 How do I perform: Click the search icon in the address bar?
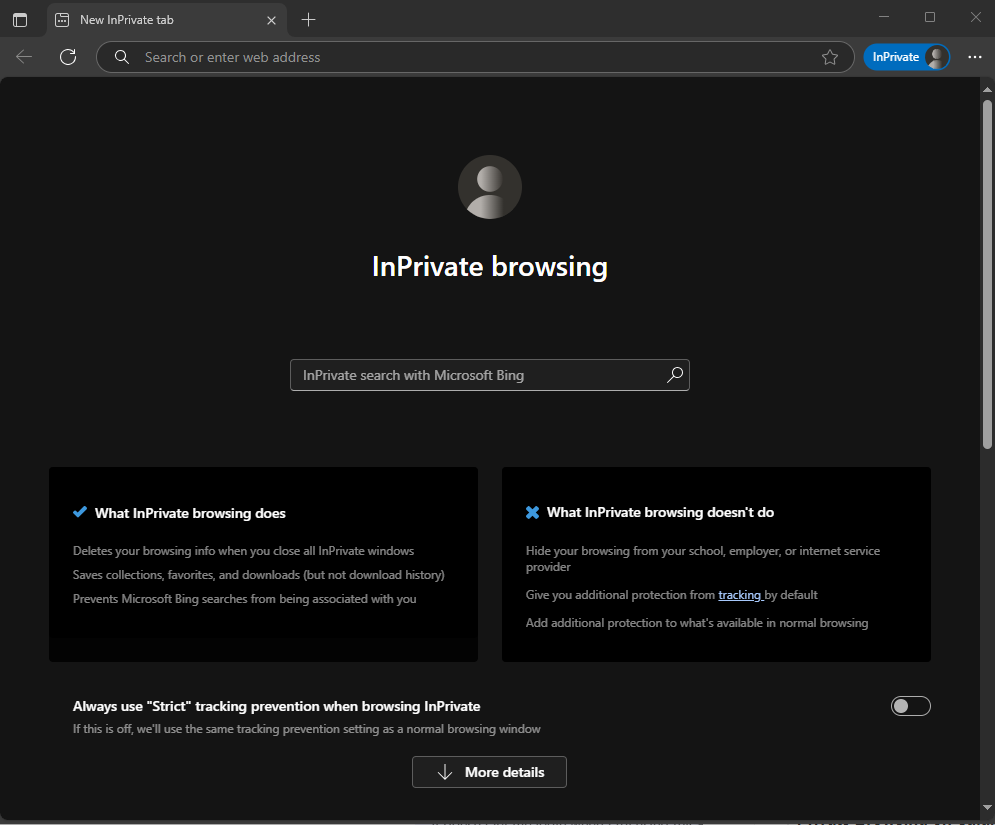pyautogui.click(x=122, y=57)
